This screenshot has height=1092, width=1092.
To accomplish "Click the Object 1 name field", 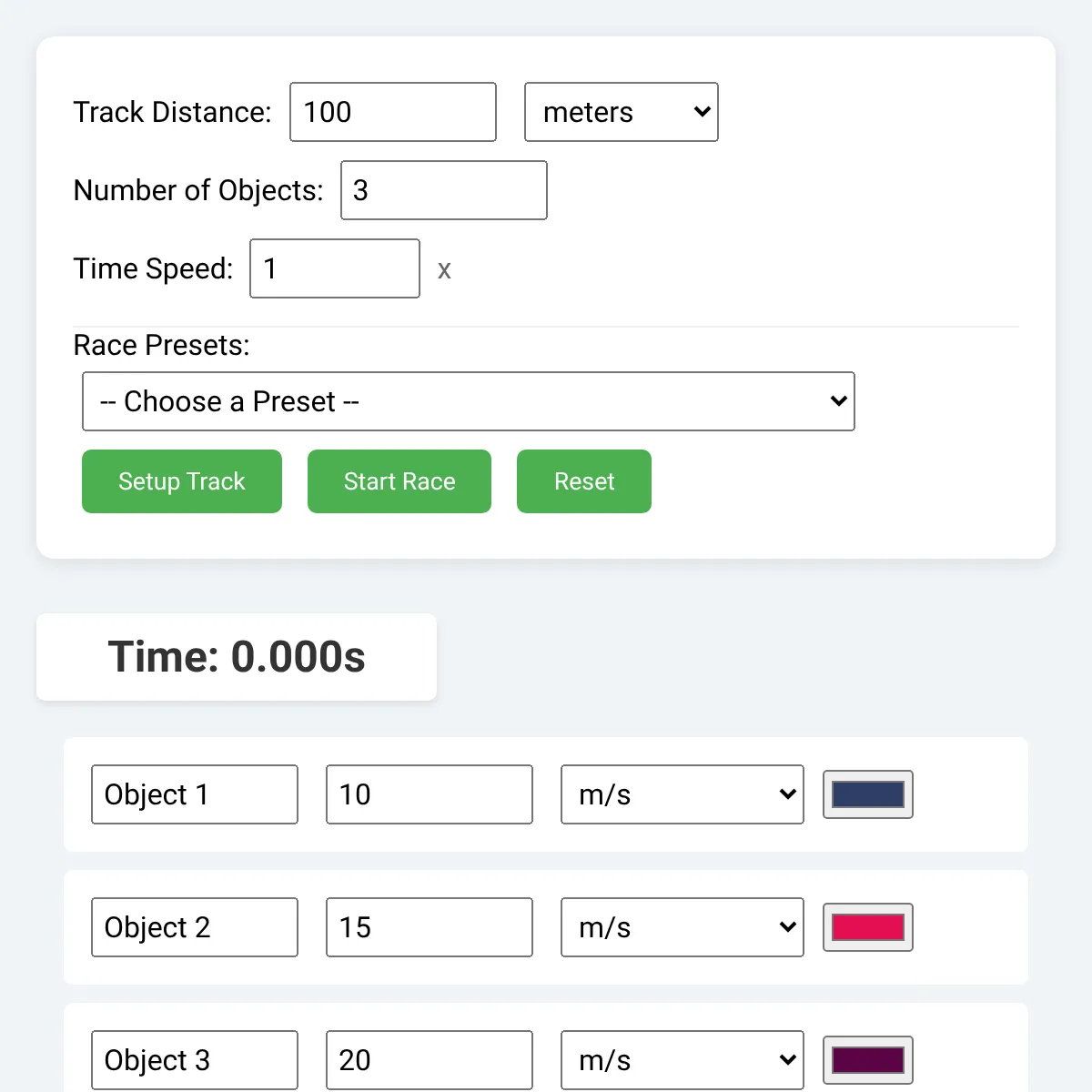I will 195,794.
